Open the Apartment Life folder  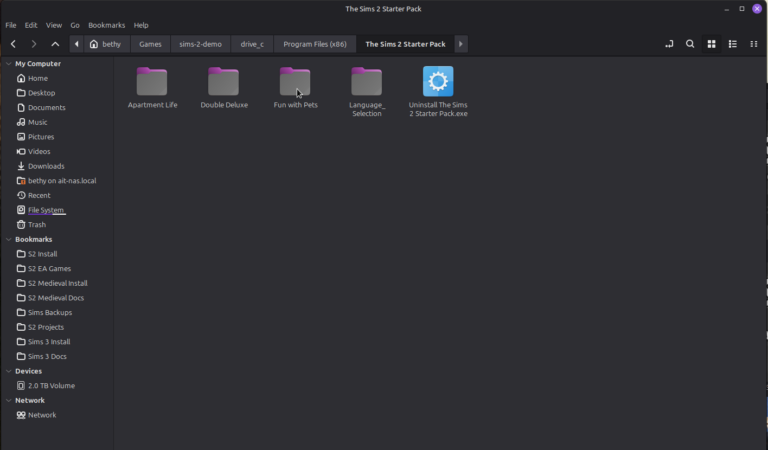(152, 88)
